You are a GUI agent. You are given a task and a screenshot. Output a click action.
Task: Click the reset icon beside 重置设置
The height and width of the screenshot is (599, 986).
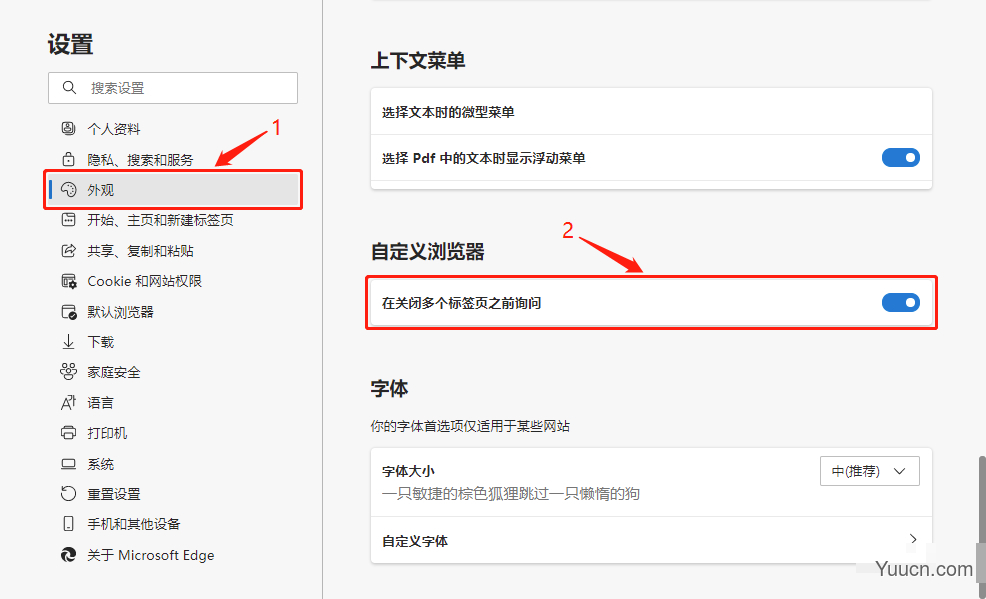[x=68, y=493]
